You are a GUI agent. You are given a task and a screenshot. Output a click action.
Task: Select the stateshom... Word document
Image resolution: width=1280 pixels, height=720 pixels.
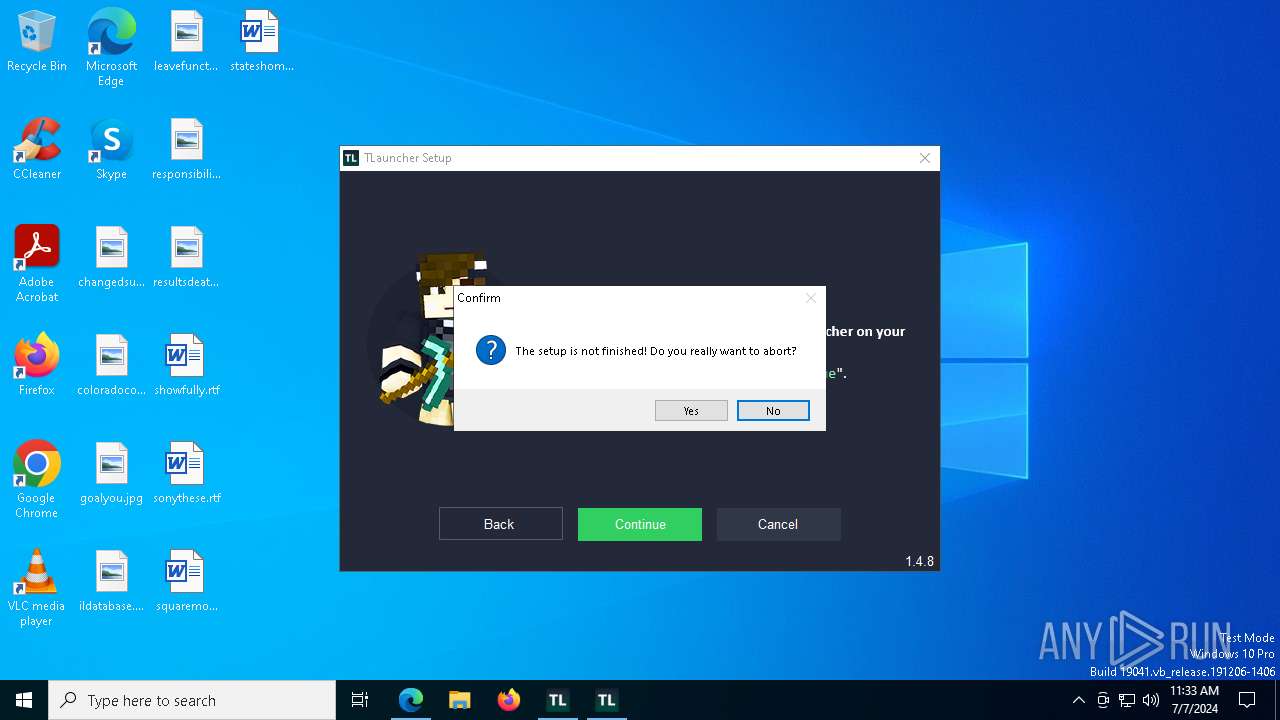tap(261, 42)
